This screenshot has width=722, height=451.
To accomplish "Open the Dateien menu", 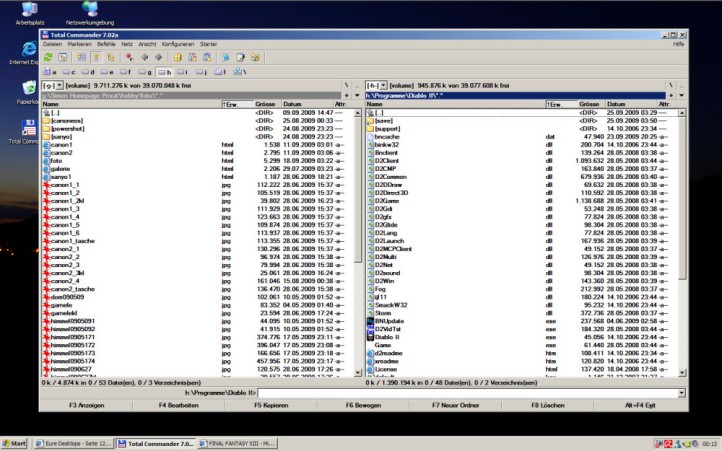I will click(52, 44).
